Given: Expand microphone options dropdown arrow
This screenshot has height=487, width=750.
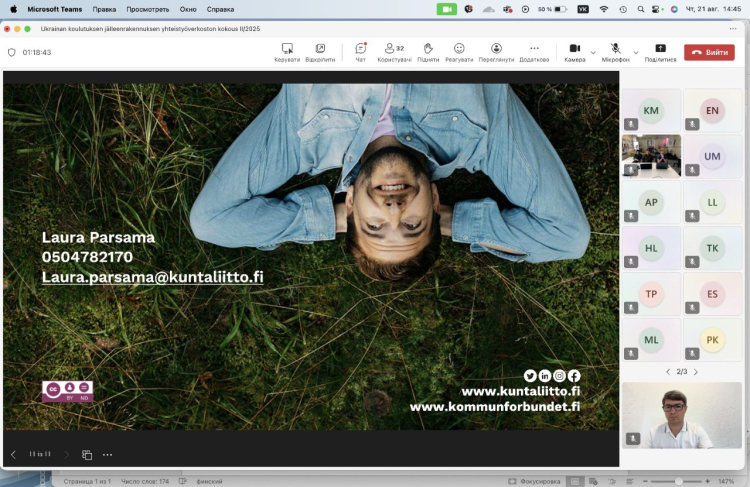Looking at the screenshot, I should tap(636, 52).
